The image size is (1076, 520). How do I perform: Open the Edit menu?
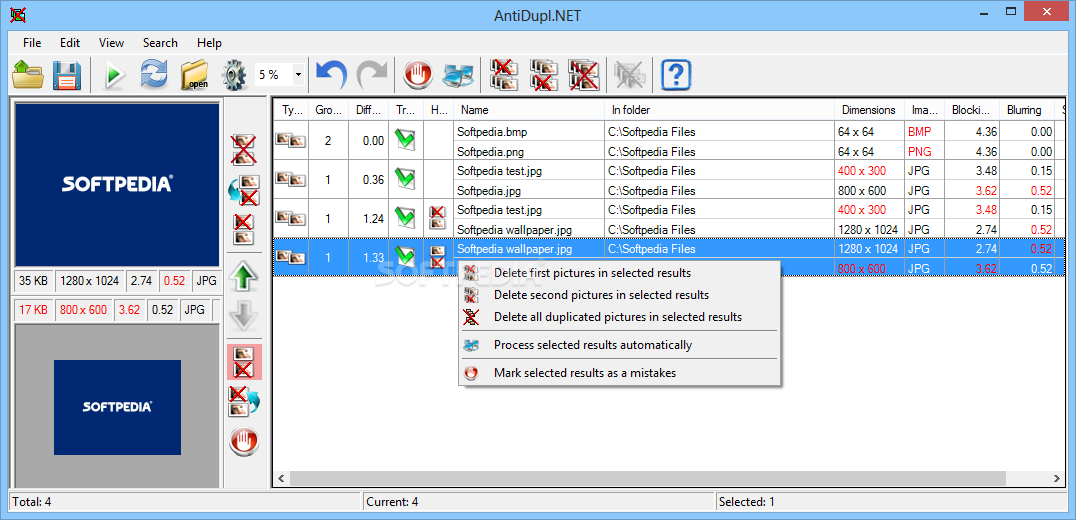[x=70, y=43]
